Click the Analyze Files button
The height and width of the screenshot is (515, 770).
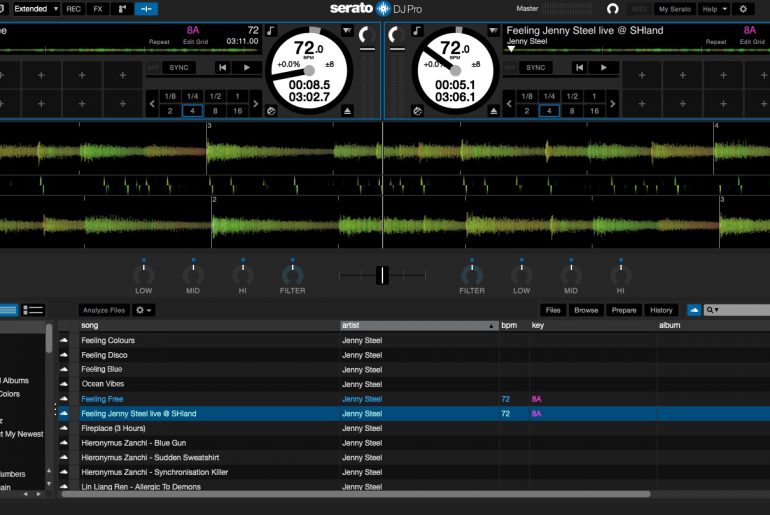tap(104, 310)
